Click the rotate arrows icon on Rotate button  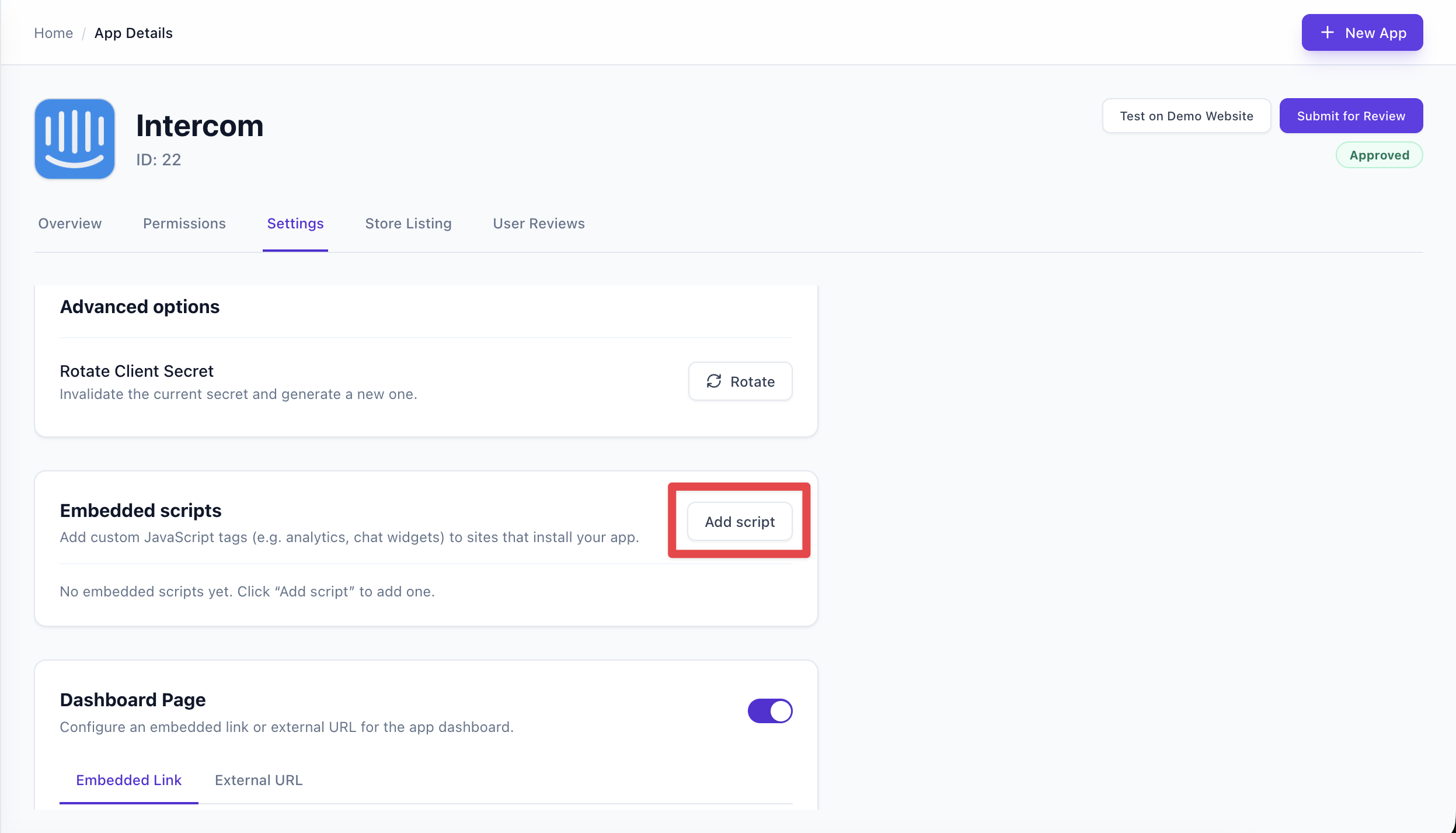[x=715, y=381]
